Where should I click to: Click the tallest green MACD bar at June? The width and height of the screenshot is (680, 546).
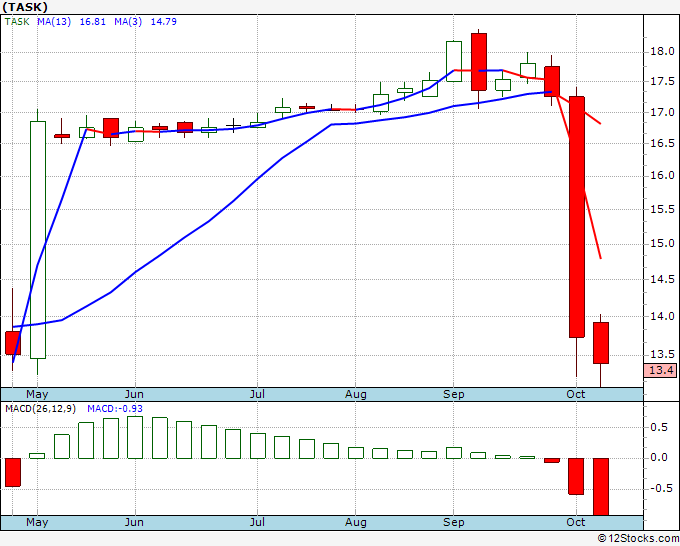click(135, 438)
